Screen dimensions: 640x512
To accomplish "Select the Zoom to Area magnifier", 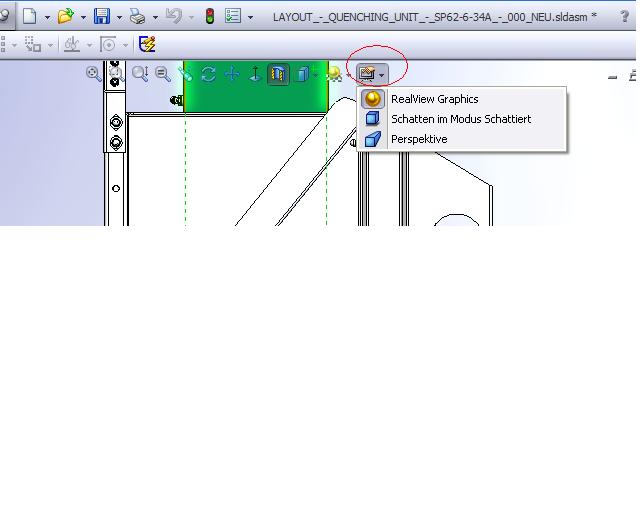I will pyautogui.click(x=117, y=74).
